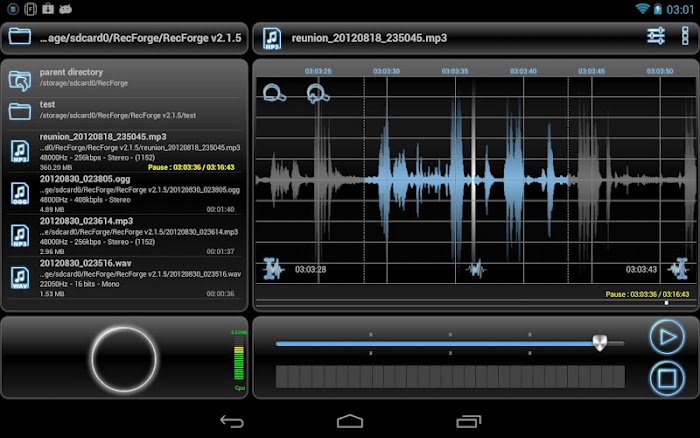This screenshot has height=438, width=700.
Task: Stop playback with the stop button
Action: click(667, 379)
